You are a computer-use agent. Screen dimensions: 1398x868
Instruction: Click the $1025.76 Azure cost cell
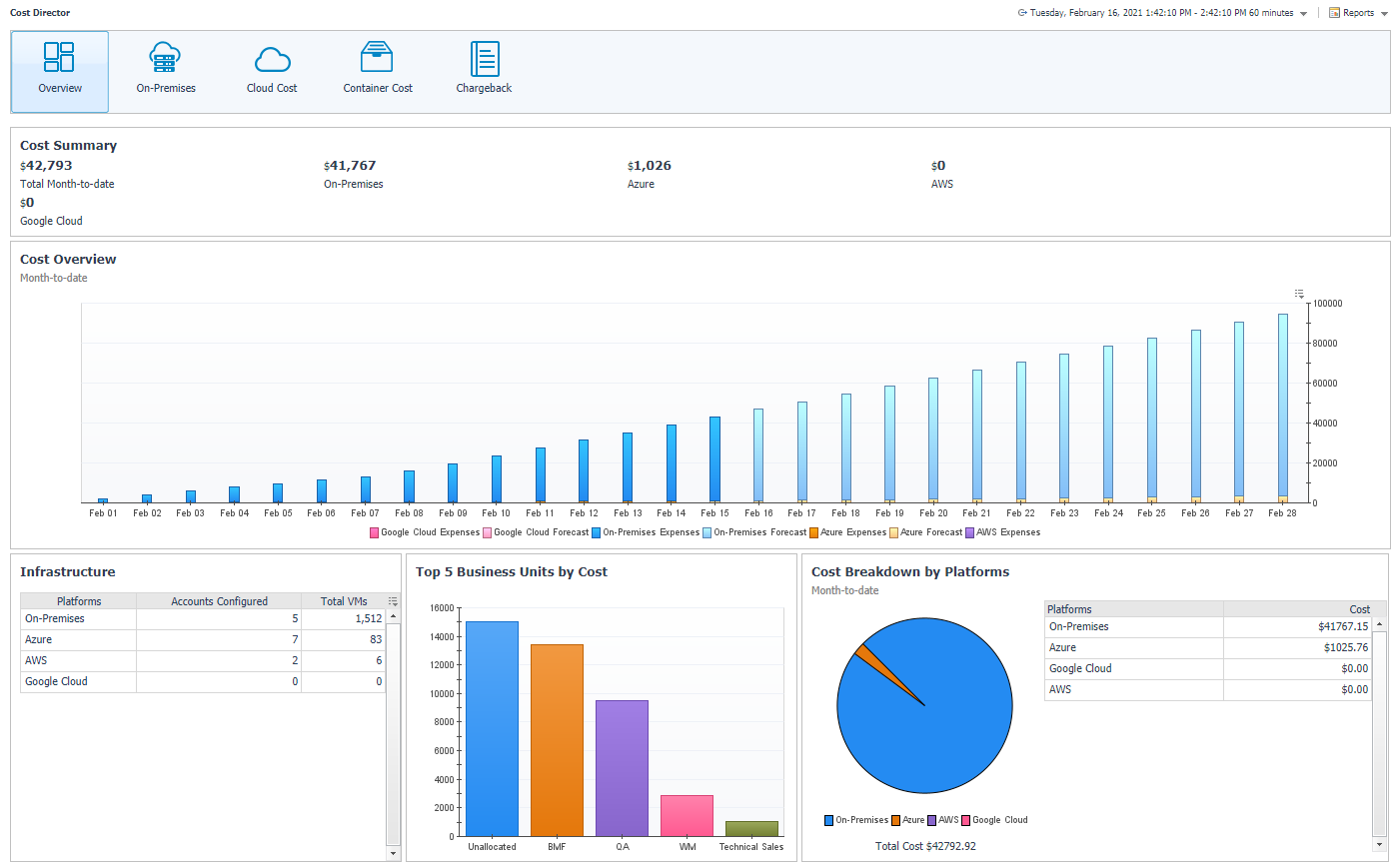1346,648
